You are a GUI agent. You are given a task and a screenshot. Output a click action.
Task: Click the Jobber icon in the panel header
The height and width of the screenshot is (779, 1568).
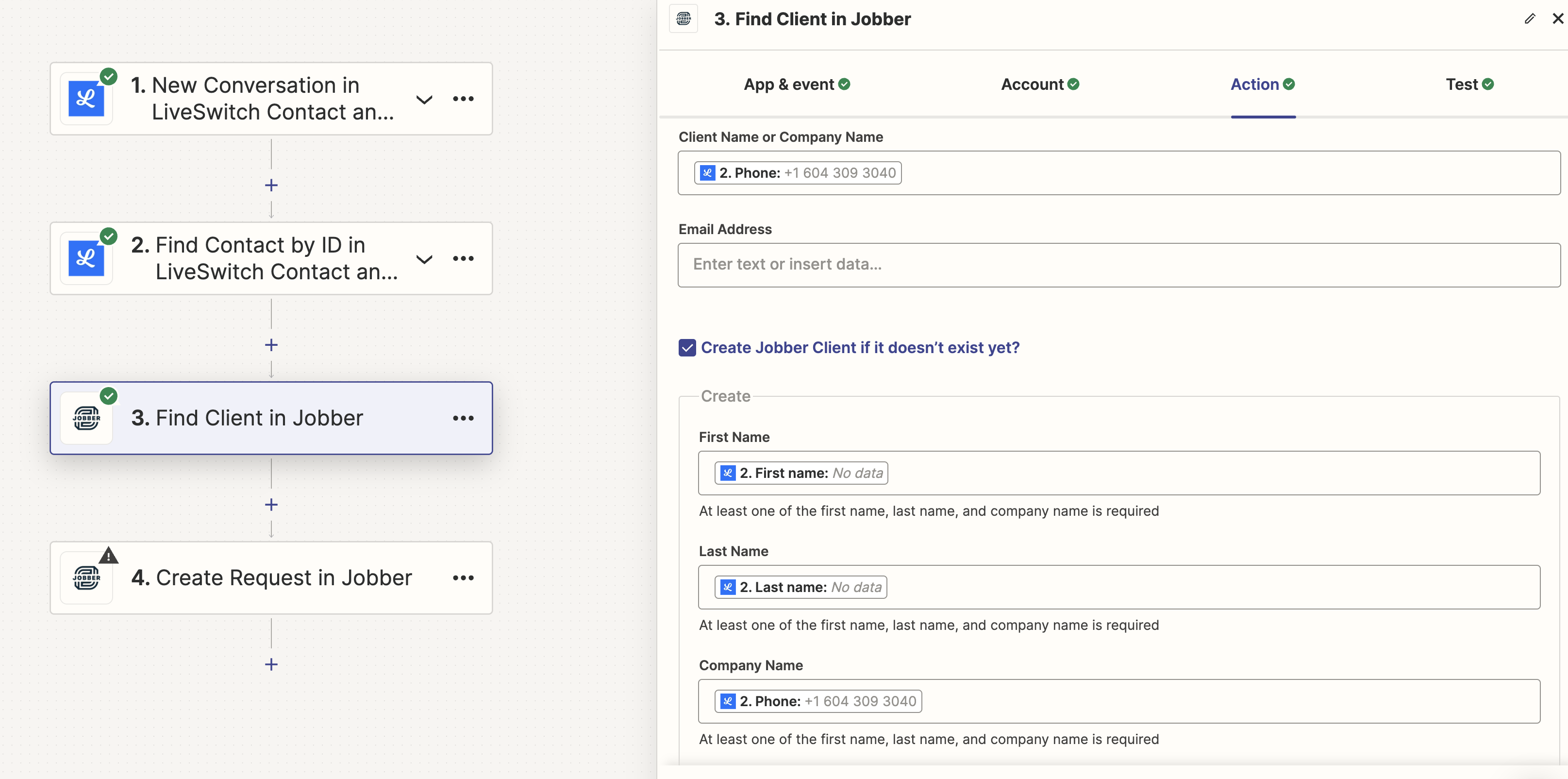click(x=684, y=18)
